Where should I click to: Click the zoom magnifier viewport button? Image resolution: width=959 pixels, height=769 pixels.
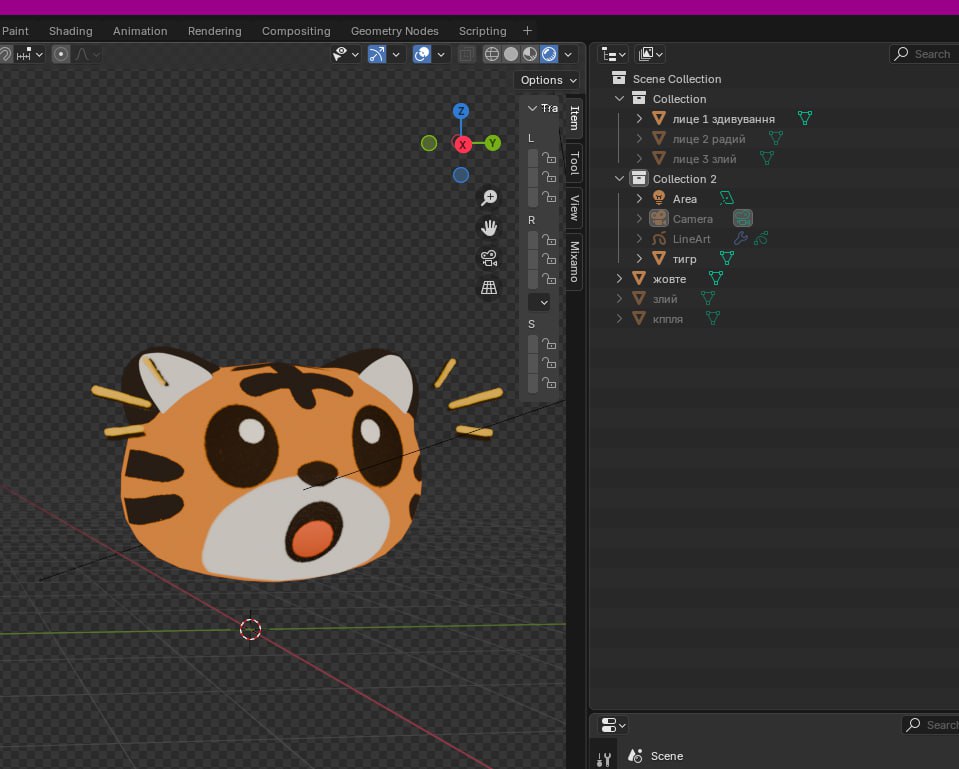(x=489, y=198)
